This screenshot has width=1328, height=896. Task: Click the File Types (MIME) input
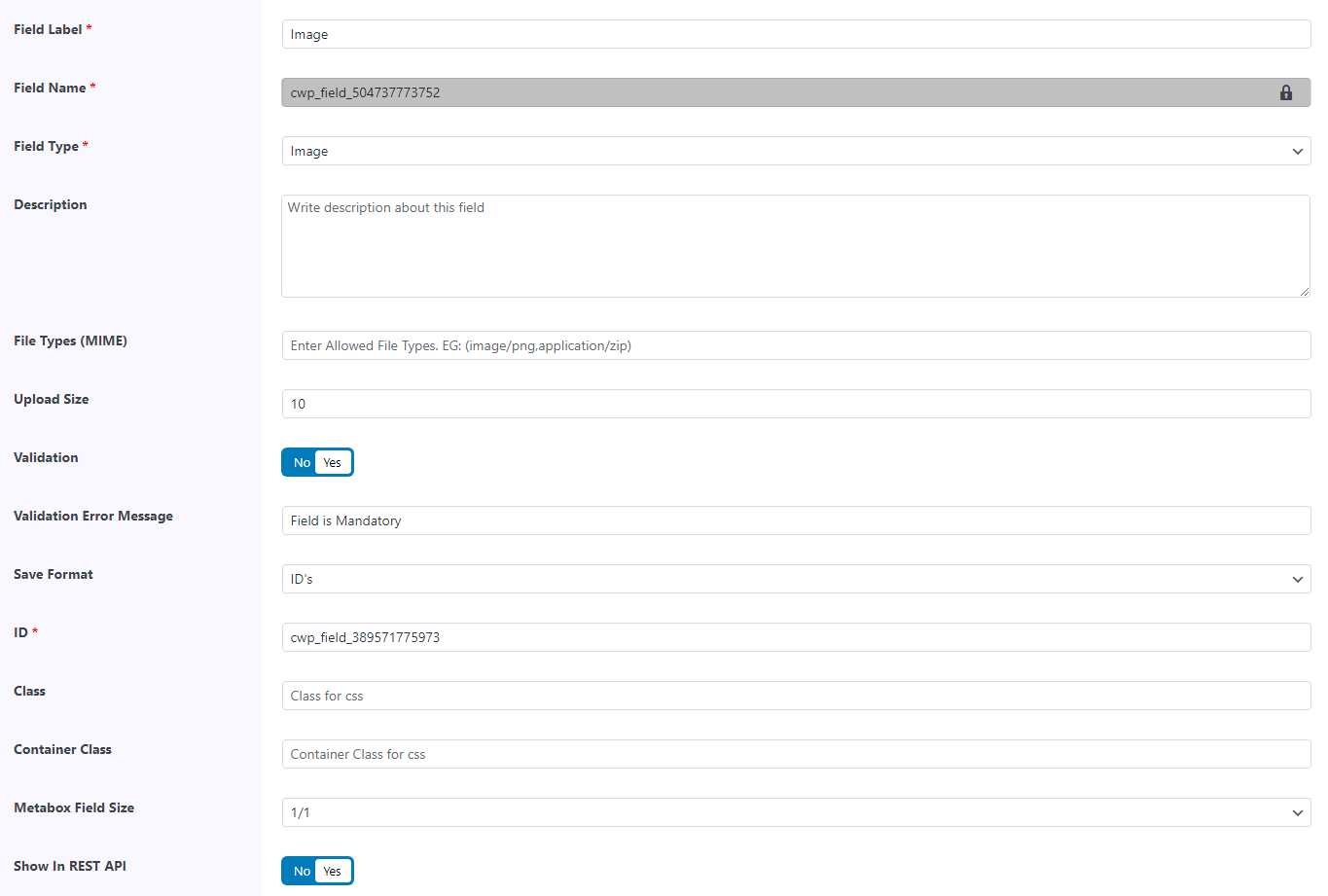pyautogui.click(x=796, y=345)
